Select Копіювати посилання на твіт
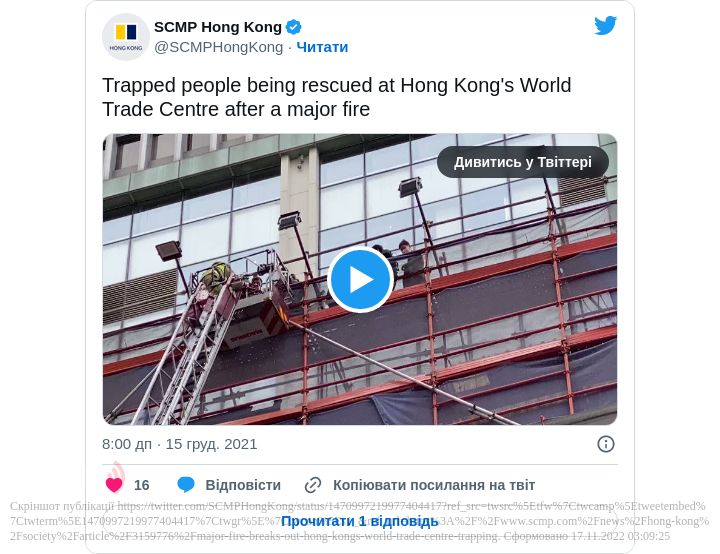This screenshot has width=720, height=554. tap(434, 485)
